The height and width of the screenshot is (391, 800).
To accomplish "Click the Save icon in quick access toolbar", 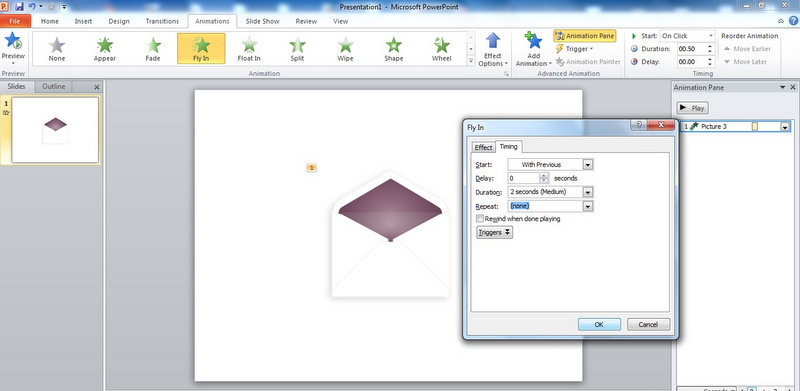I will tap(19, 7).
